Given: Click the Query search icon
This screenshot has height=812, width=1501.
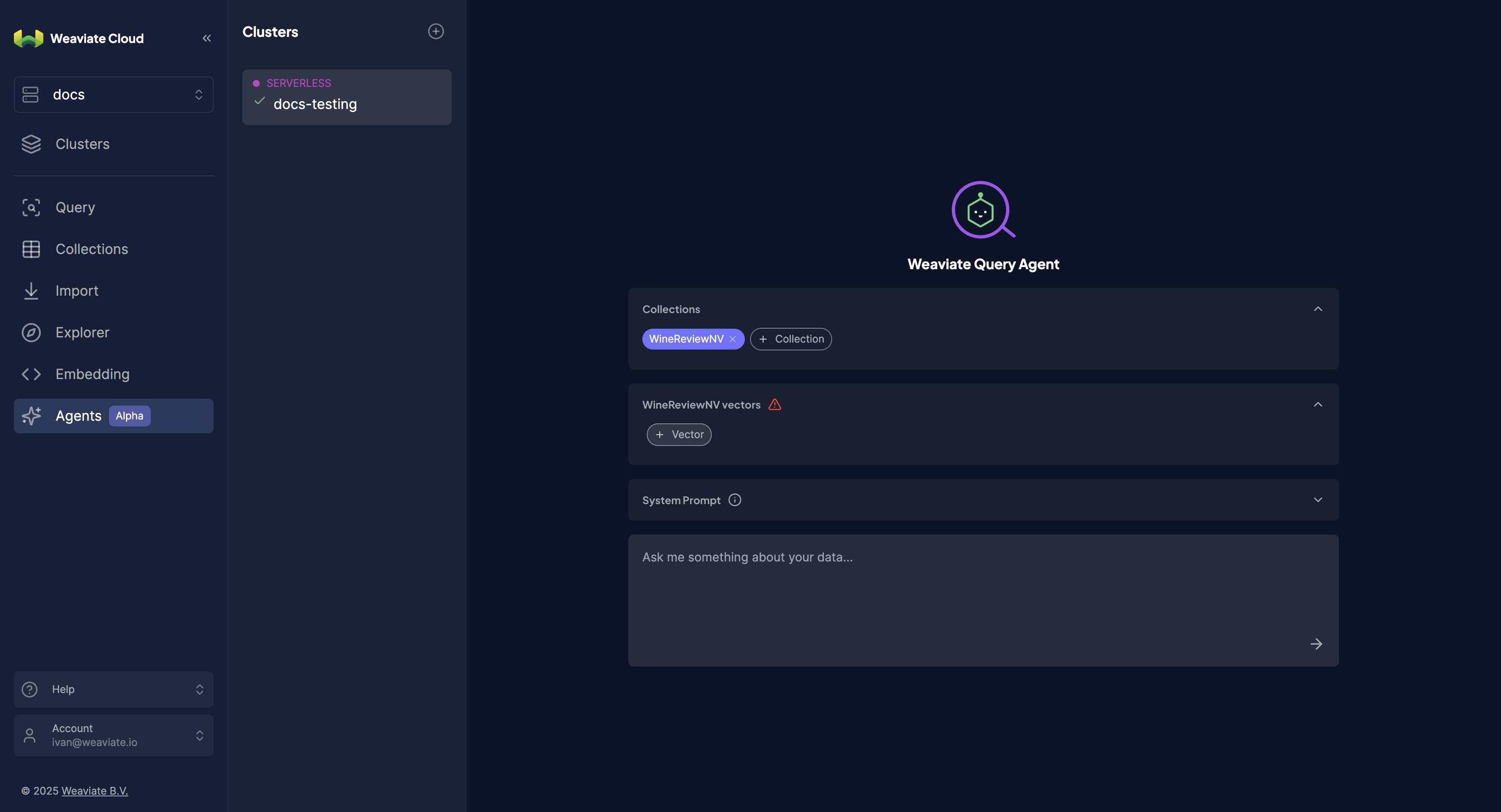Looking at the screenshot, I should pos(31,208).
